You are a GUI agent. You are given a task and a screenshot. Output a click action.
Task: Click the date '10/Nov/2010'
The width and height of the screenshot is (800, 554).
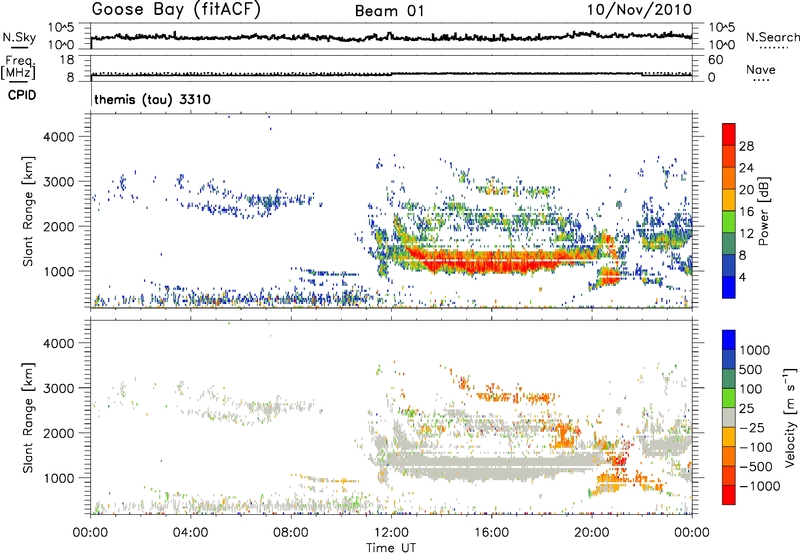(x=640, y=10)
